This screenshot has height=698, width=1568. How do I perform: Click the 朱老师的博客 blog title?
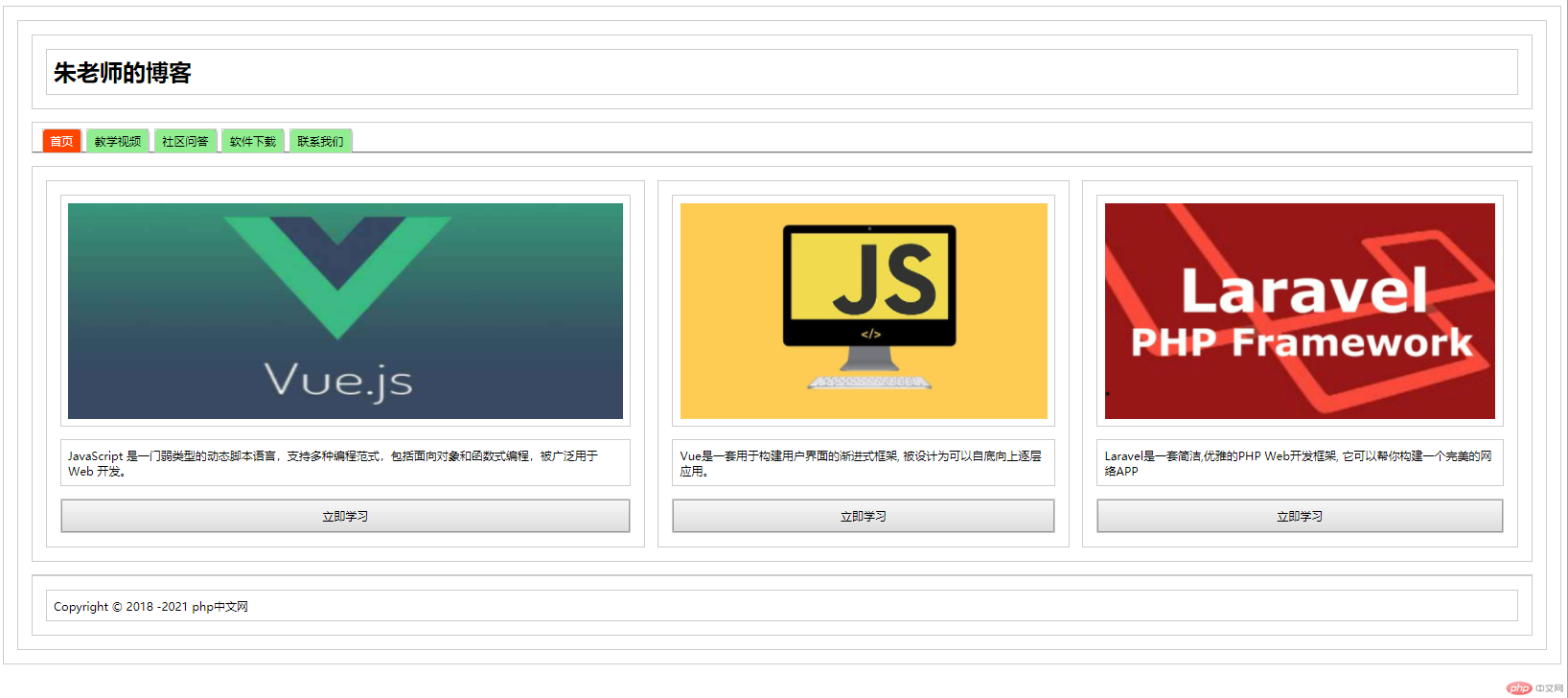point(123,73)
